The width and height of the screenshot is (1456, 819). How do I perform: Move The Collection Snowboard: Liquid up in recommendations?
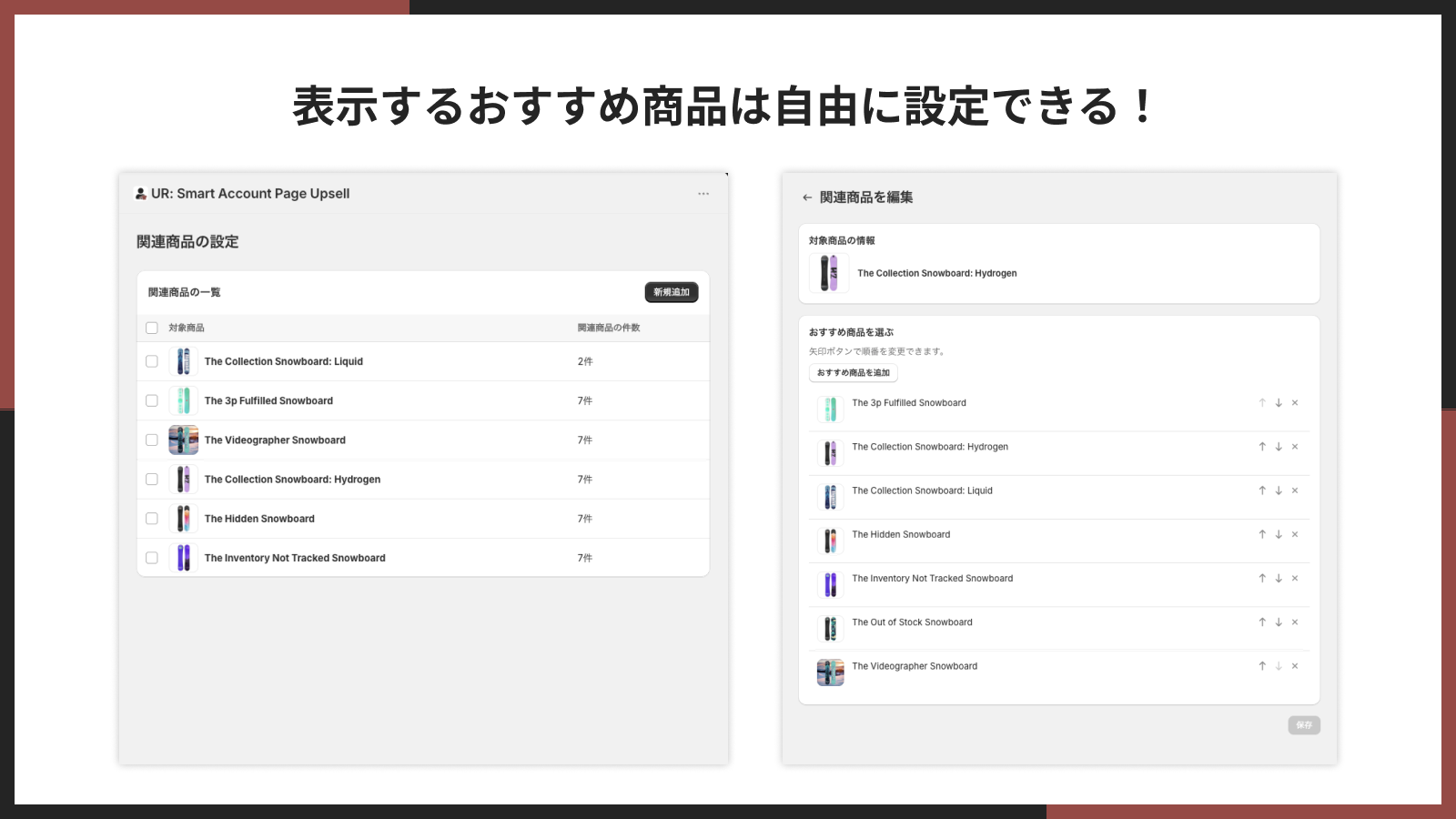tap(1262, 490)
